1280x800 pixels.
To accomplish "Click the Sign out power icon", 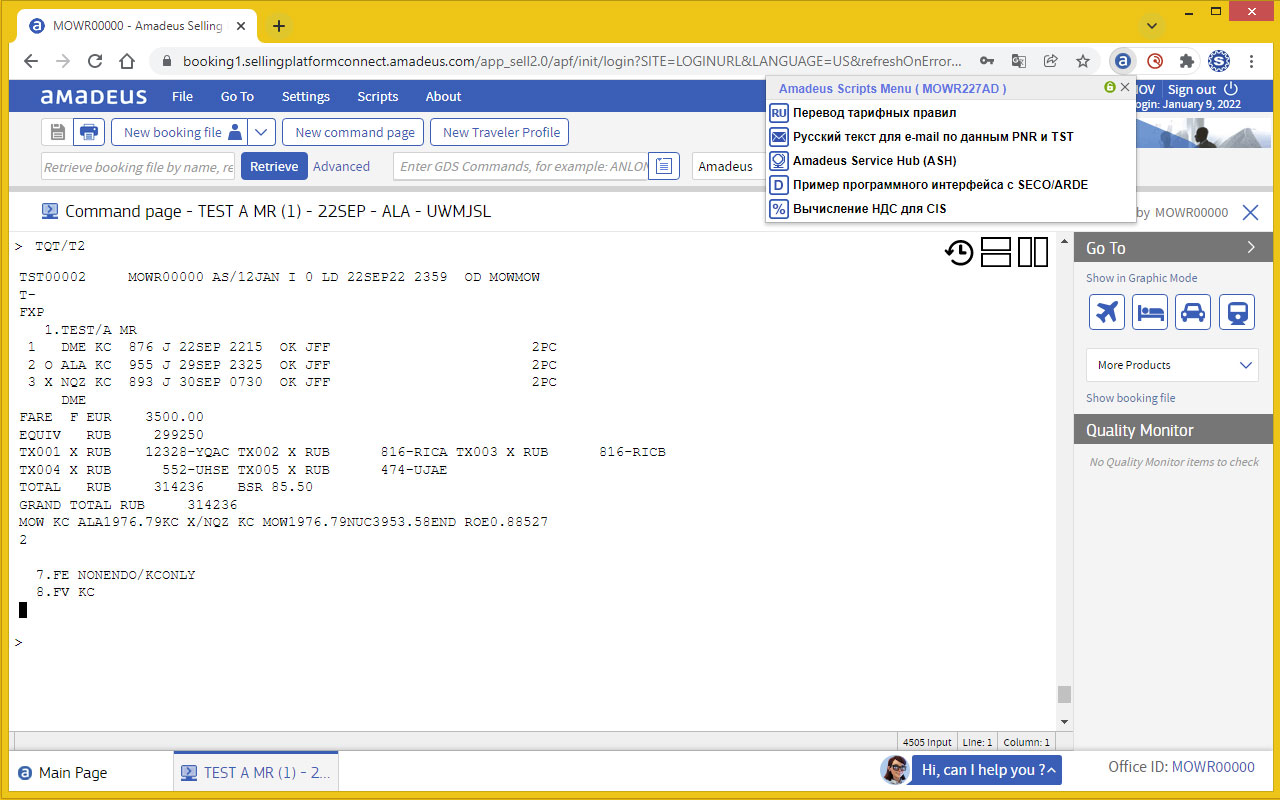I will tap(1231, 89).
